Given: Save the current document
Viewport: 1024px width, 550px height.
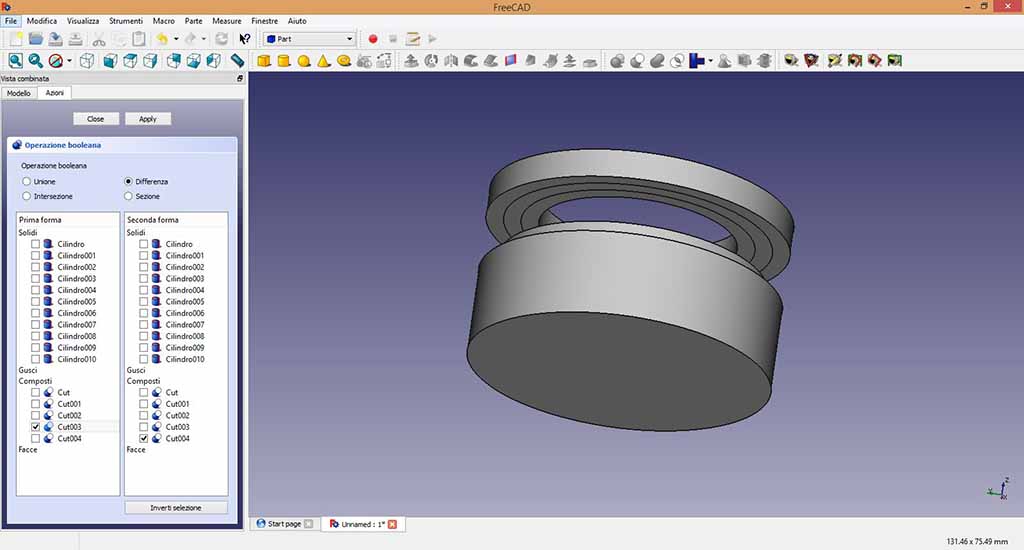Looking at the screenshot, I should pyautogui.click(x=56, y=39).
